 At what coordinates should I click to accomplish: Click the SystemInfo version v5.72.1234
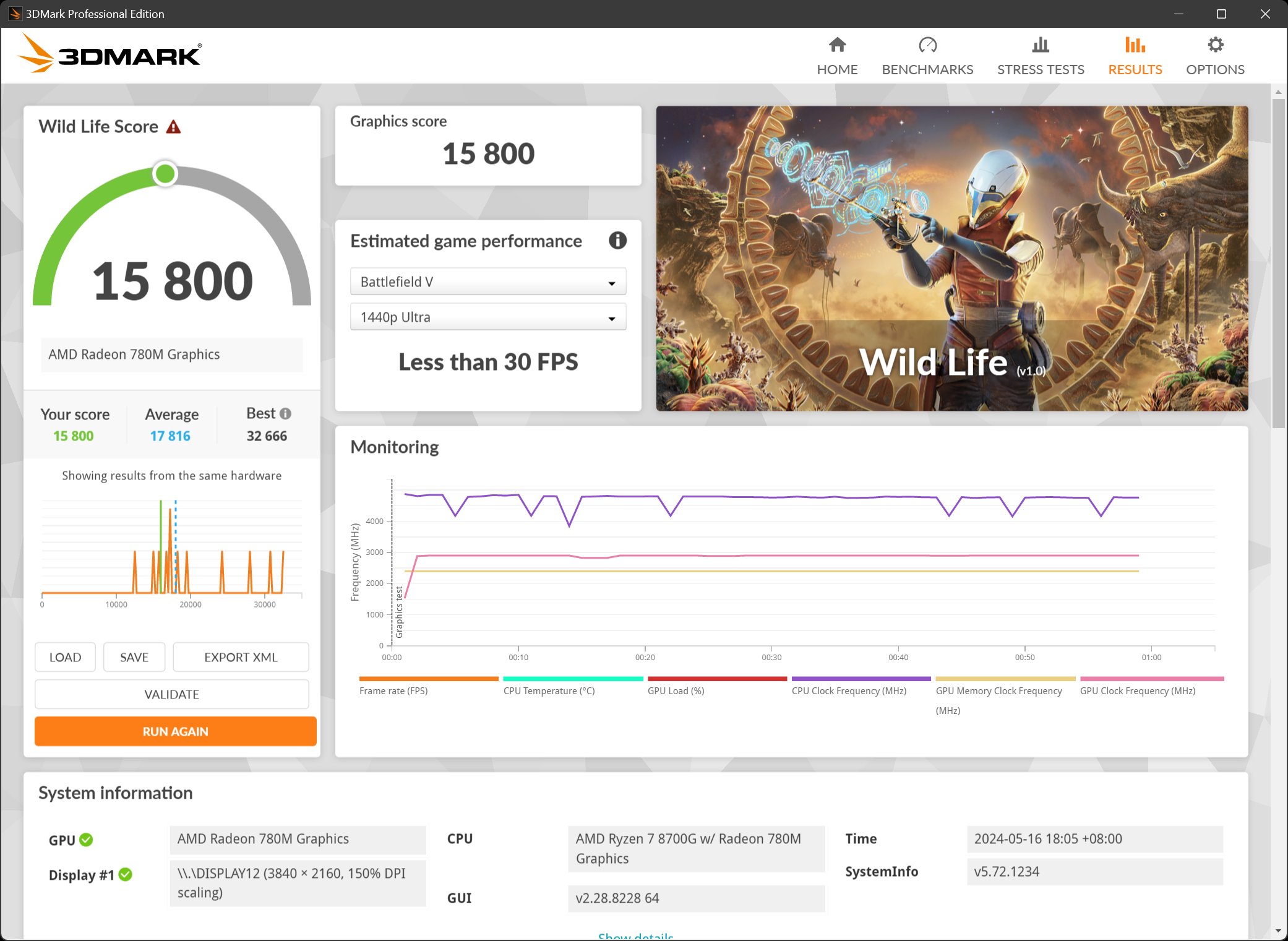[1095, 872]
